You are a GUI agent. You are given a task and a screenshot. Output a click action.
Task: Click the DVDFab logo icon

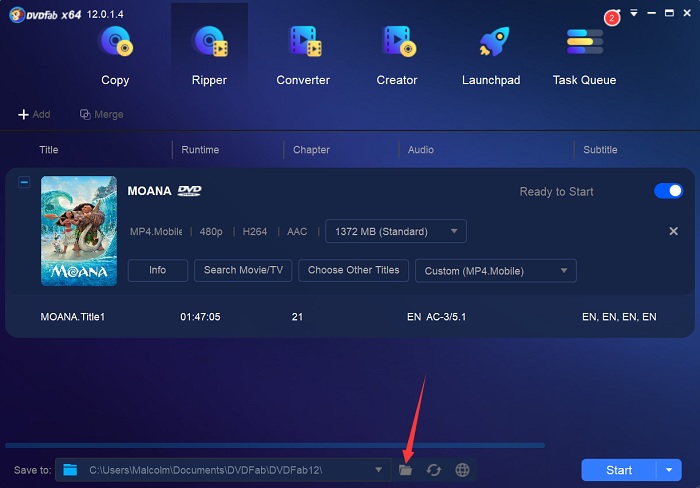click(17, 15)
